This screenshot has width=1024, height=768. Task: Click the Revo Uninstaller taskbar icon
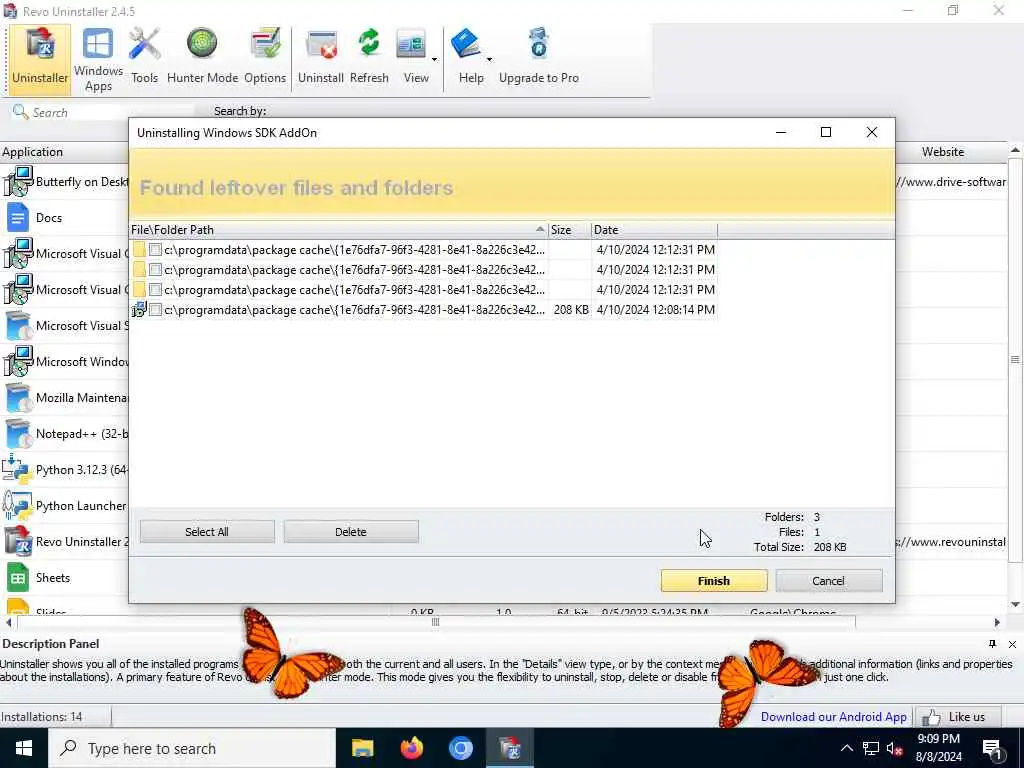[509, 748]
